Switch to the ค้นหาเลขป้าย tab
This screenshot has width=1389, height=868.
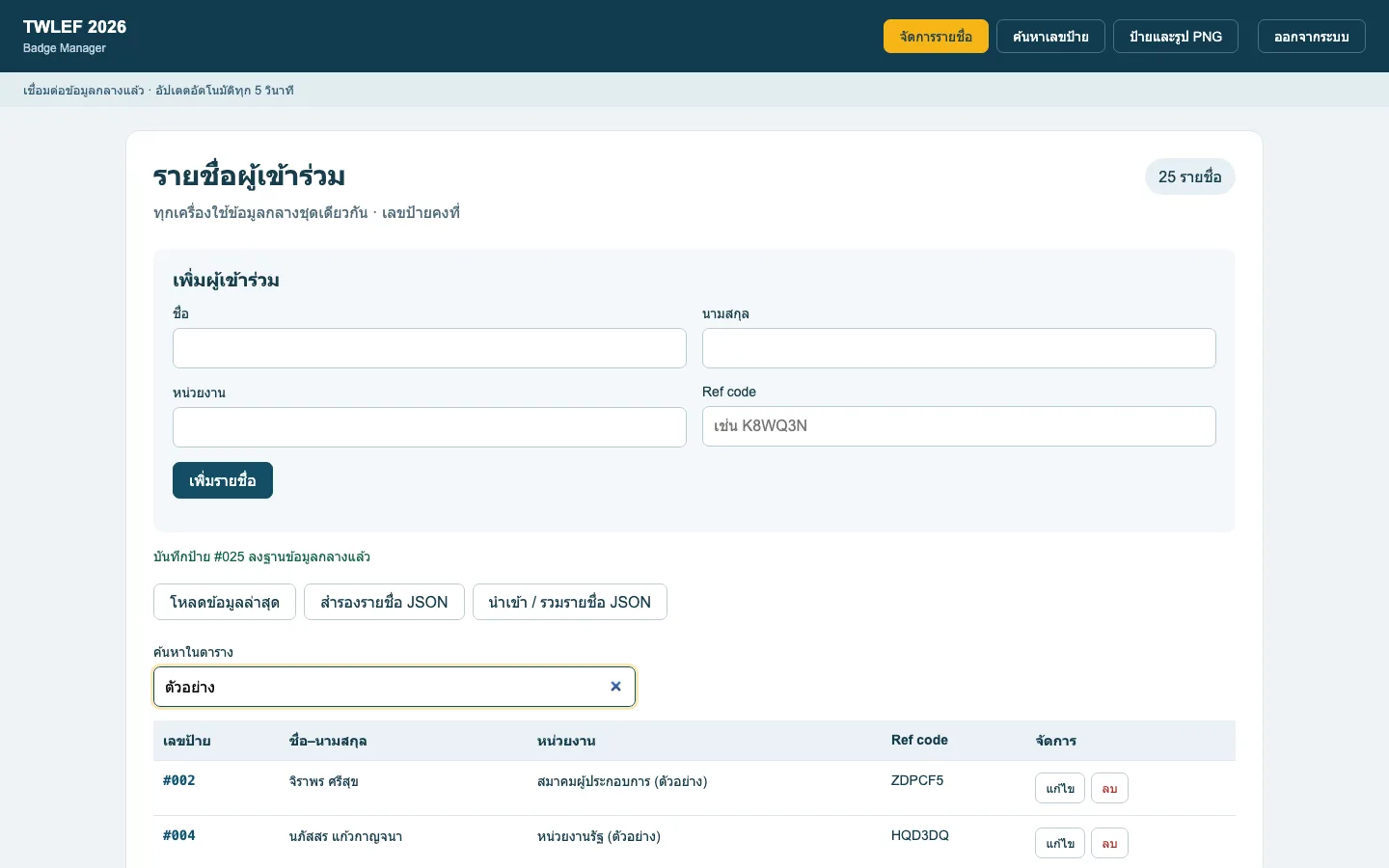(1050, 37)
